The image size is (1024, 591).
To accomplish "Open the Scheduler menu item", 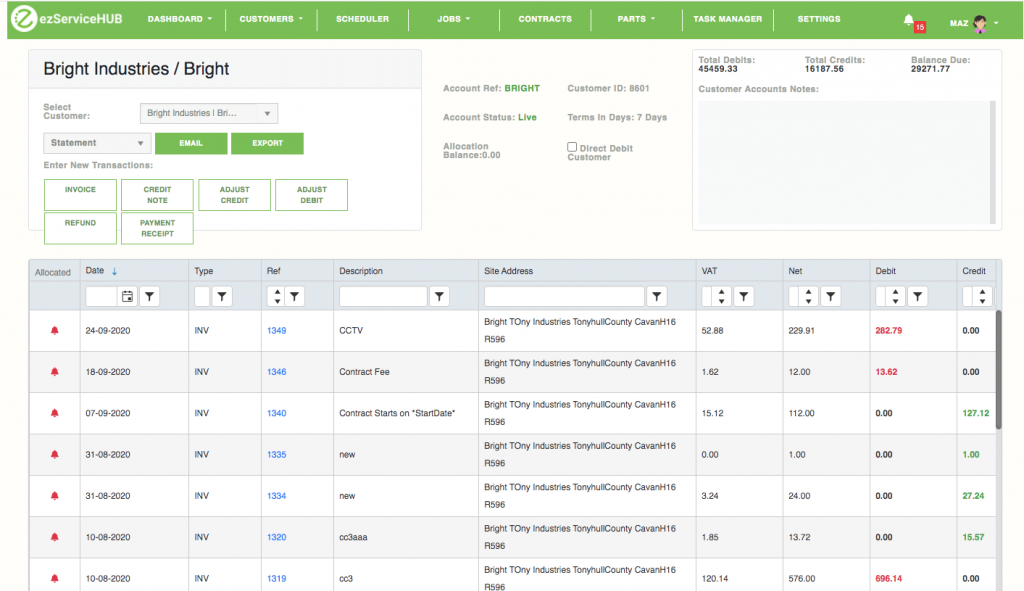I will (362, 19).
